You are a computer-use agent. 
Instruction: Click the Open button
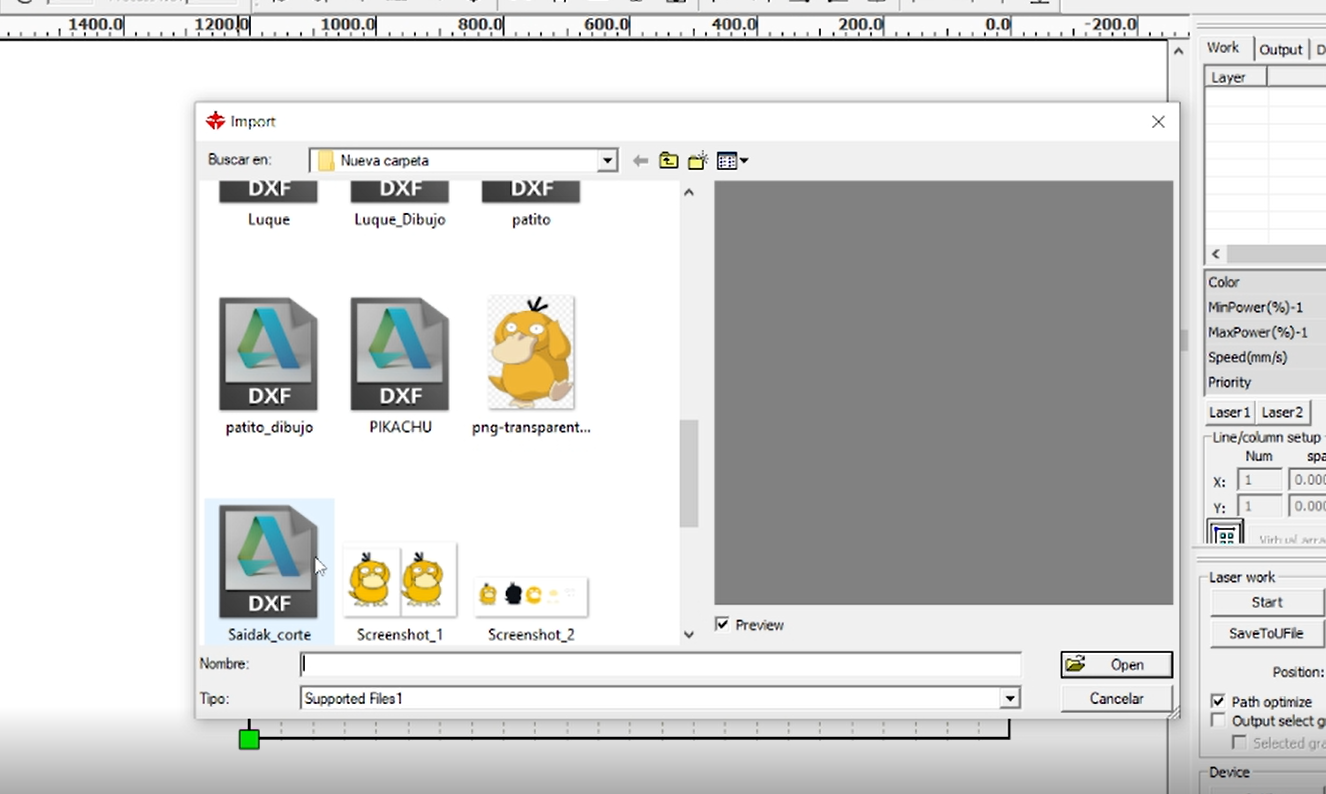click(1116, 665)
